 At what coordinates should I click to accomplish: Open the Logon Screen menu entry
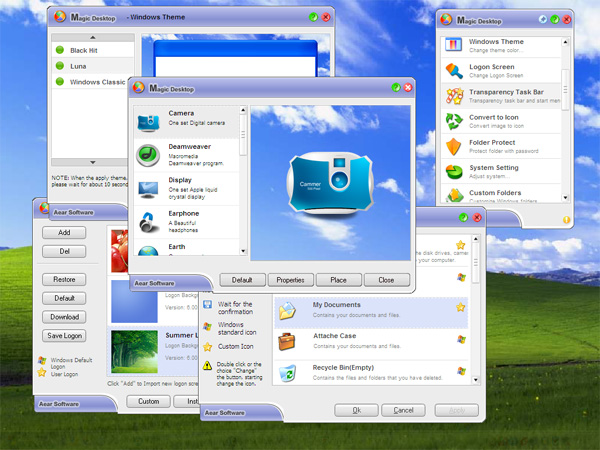pos(501,71)
